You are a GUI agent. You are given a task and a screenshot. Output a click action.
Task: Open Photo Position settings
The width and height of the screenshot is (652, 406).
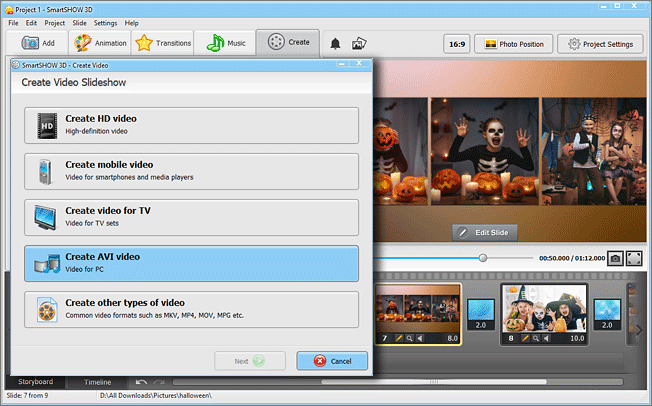click(x=514, y=44)
